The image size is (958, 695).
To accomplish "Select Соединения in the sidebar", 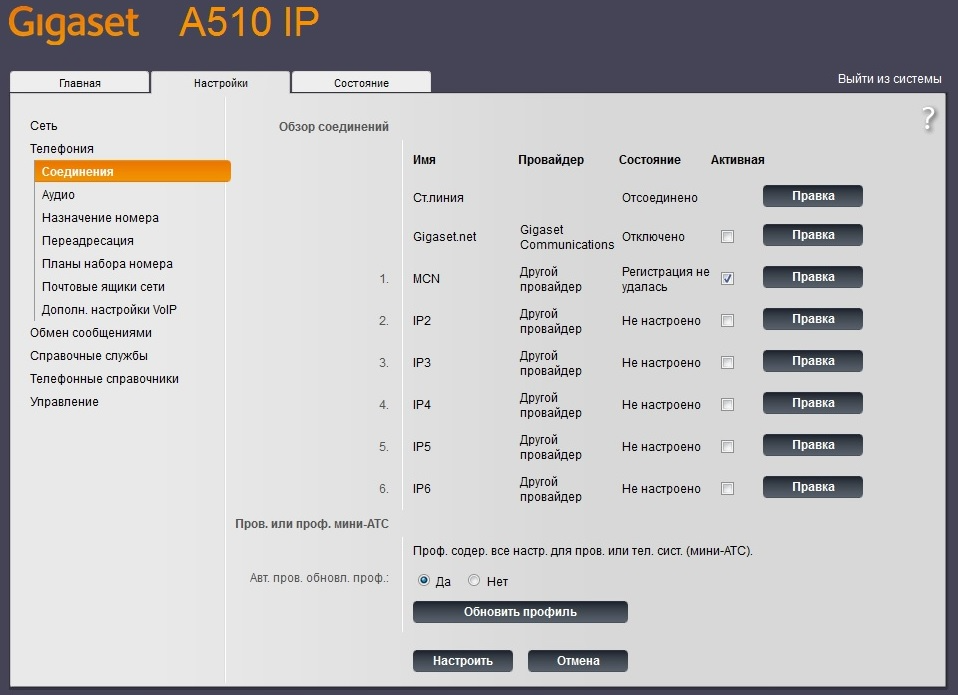I will tap(133, 171).
